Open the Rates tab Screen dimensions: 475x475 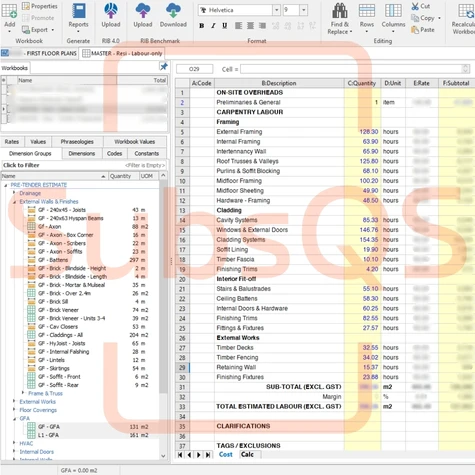point(12,142)
